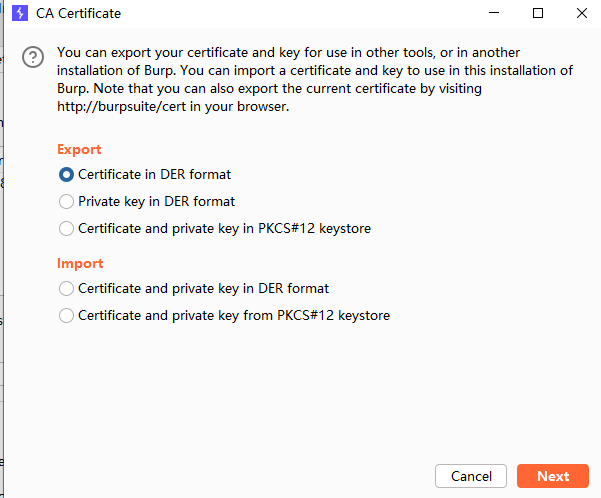Minimize the CA Certificate window
Viewport: 601px width, 498px height.
pyautogui.click(x=493, y=13)
